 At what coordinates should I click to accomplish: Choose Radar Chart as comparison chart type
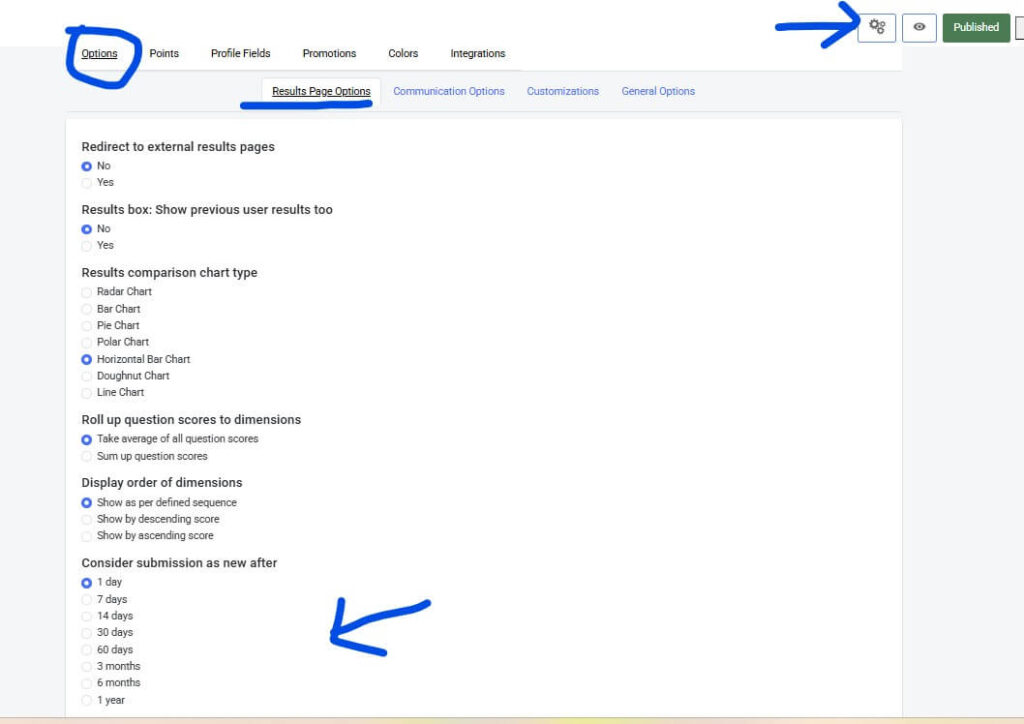87,292
